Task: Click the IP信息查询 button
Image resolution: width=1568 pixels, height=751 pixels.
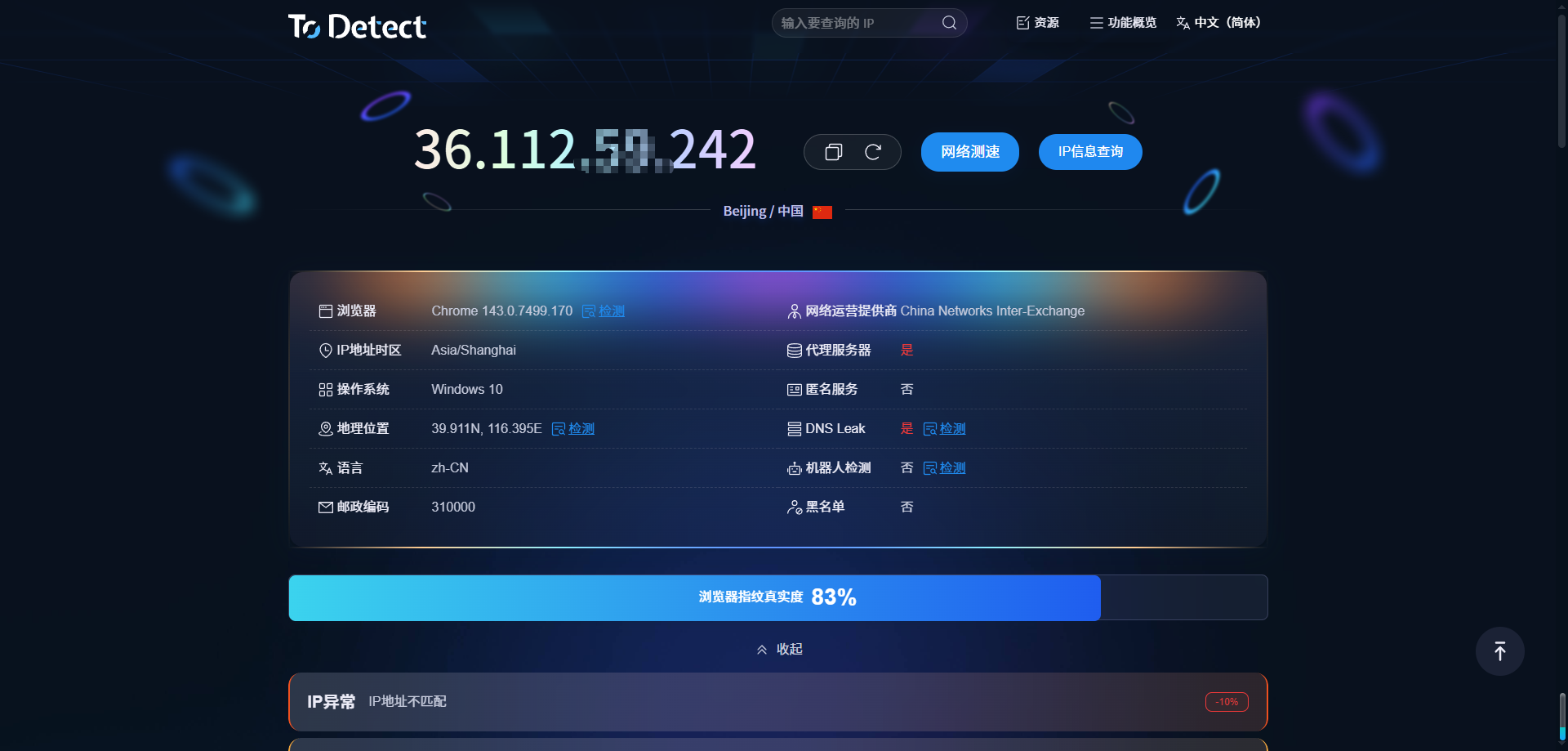Action: point(1089,152)
